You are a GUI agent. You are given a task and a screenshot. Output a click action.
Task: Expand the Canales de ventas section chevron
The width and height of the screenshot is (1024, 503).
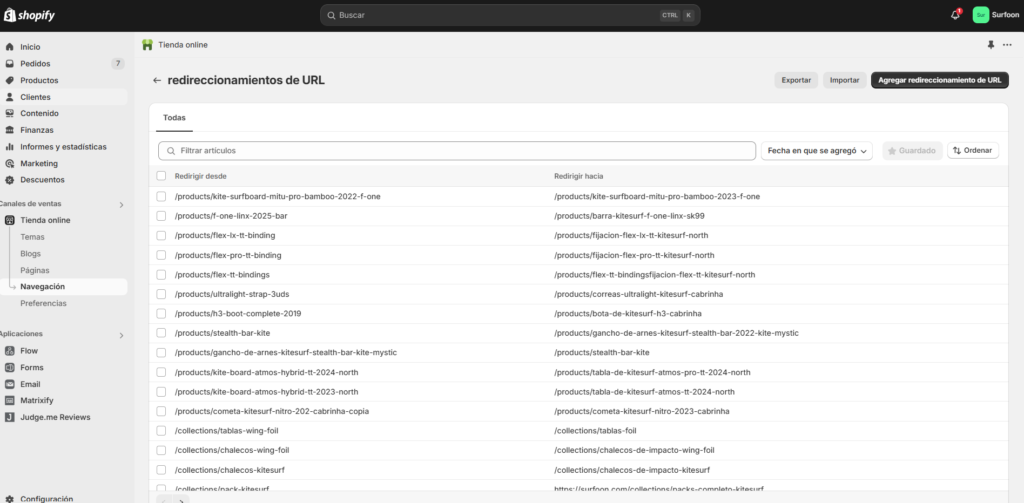click(121, 204)
